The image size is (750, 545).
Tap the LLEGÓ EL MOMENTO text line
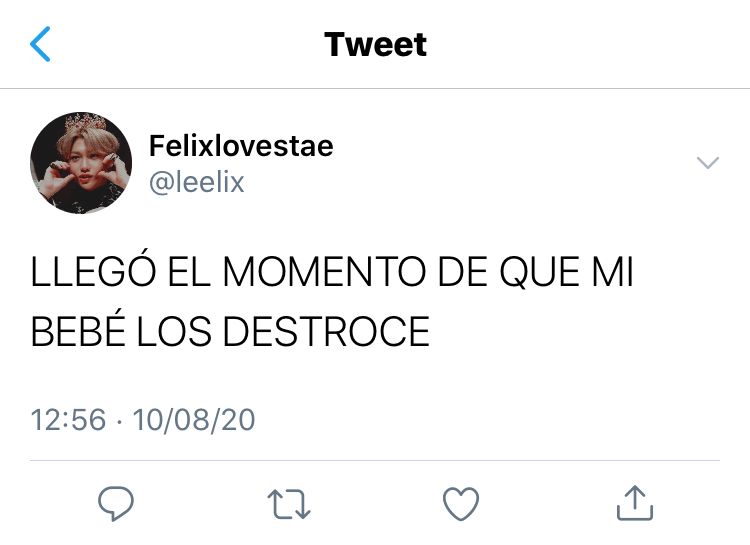(x=332, y=271)
